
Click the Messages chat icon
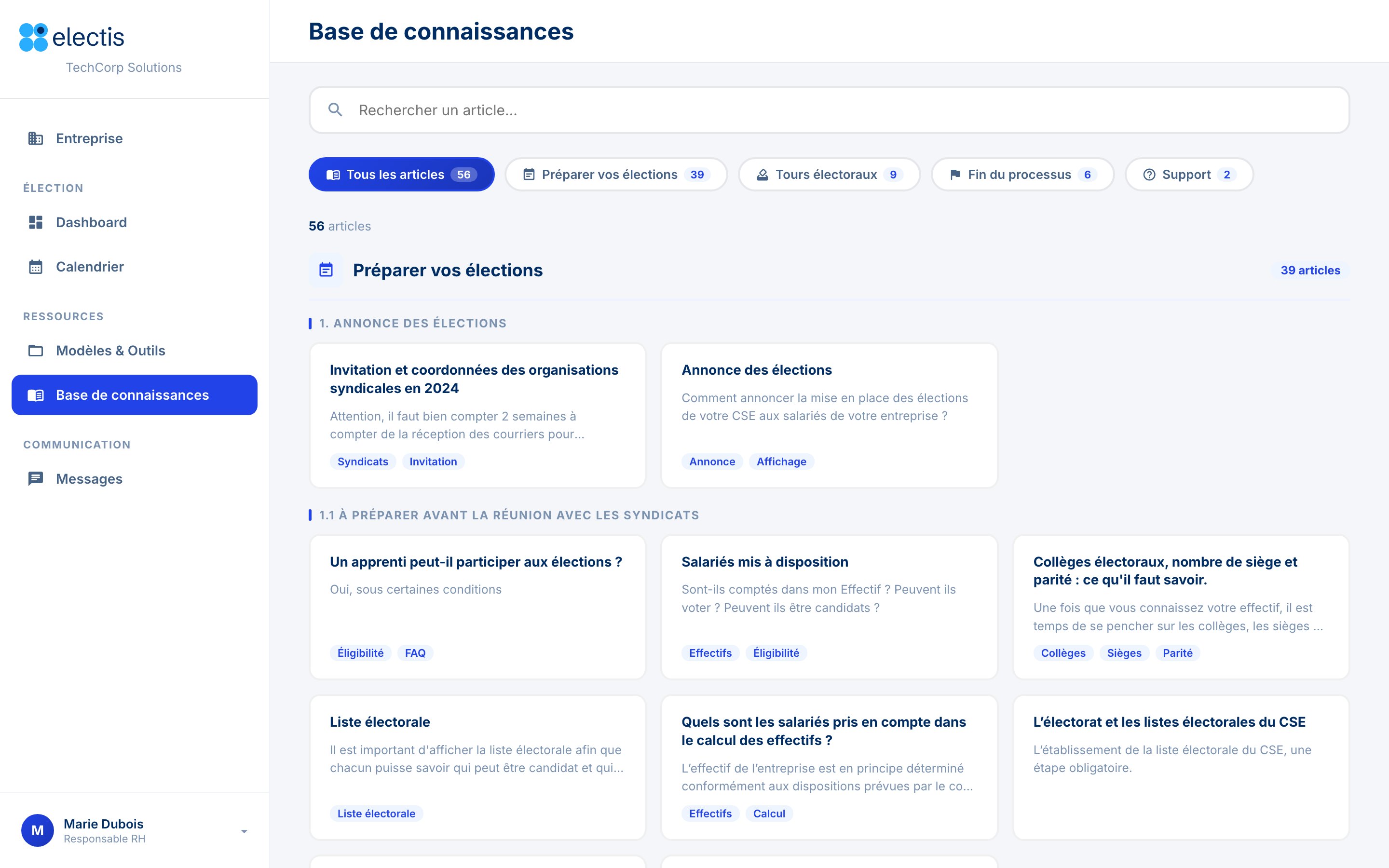coord(36,479)
